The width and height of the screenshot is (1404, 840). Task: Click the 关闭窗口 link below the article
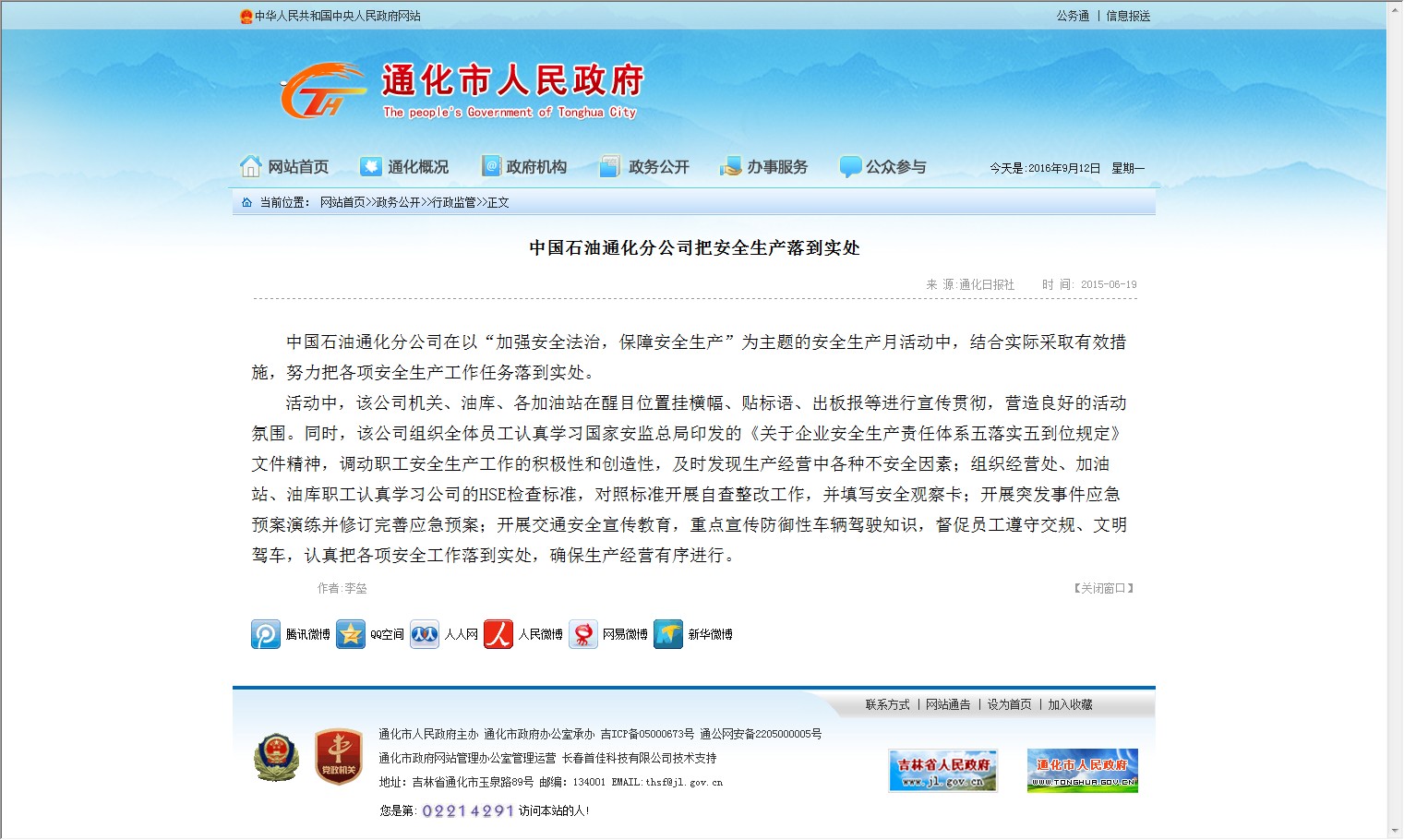point(1103,589)
